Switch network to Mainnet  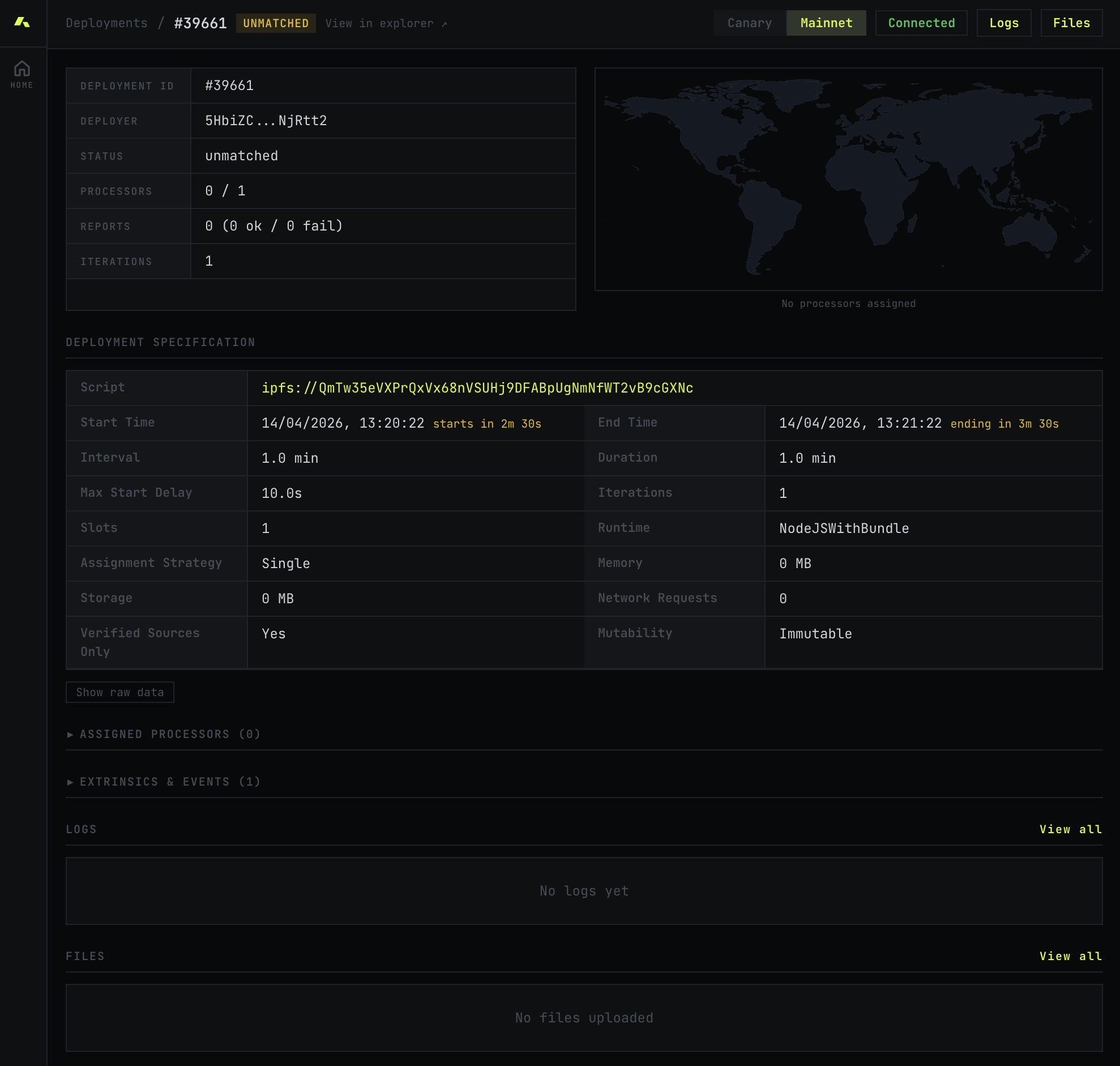click(826, 23)
